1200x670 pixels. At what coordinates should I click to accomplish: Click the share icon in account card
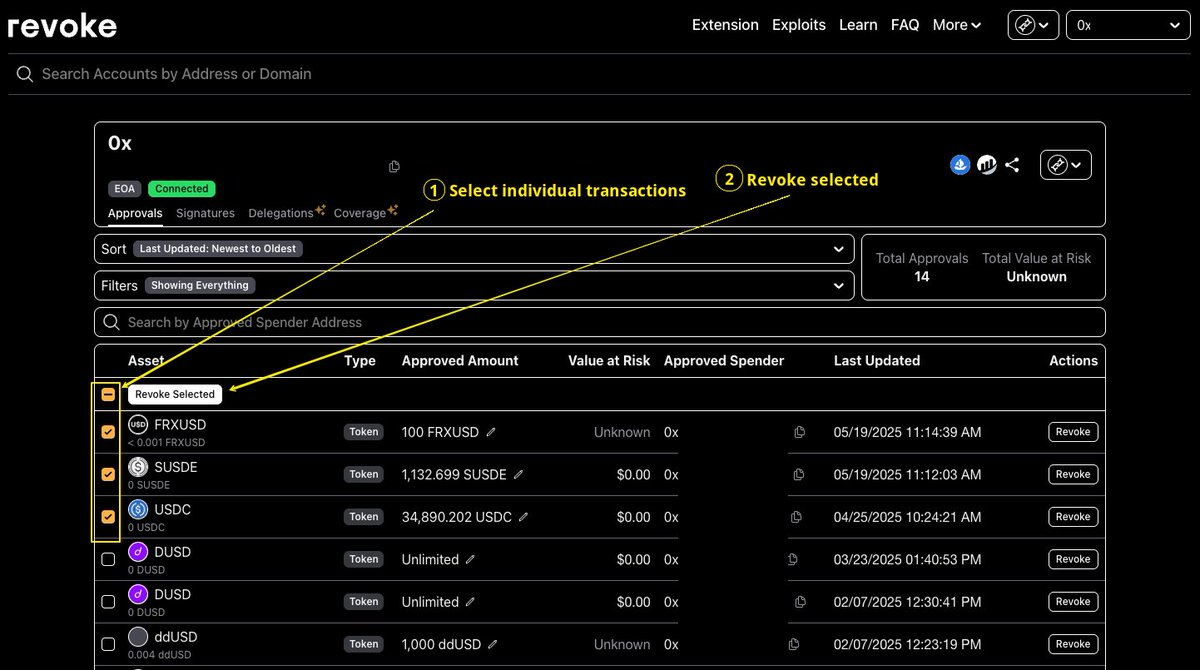tap(1012, 165)
